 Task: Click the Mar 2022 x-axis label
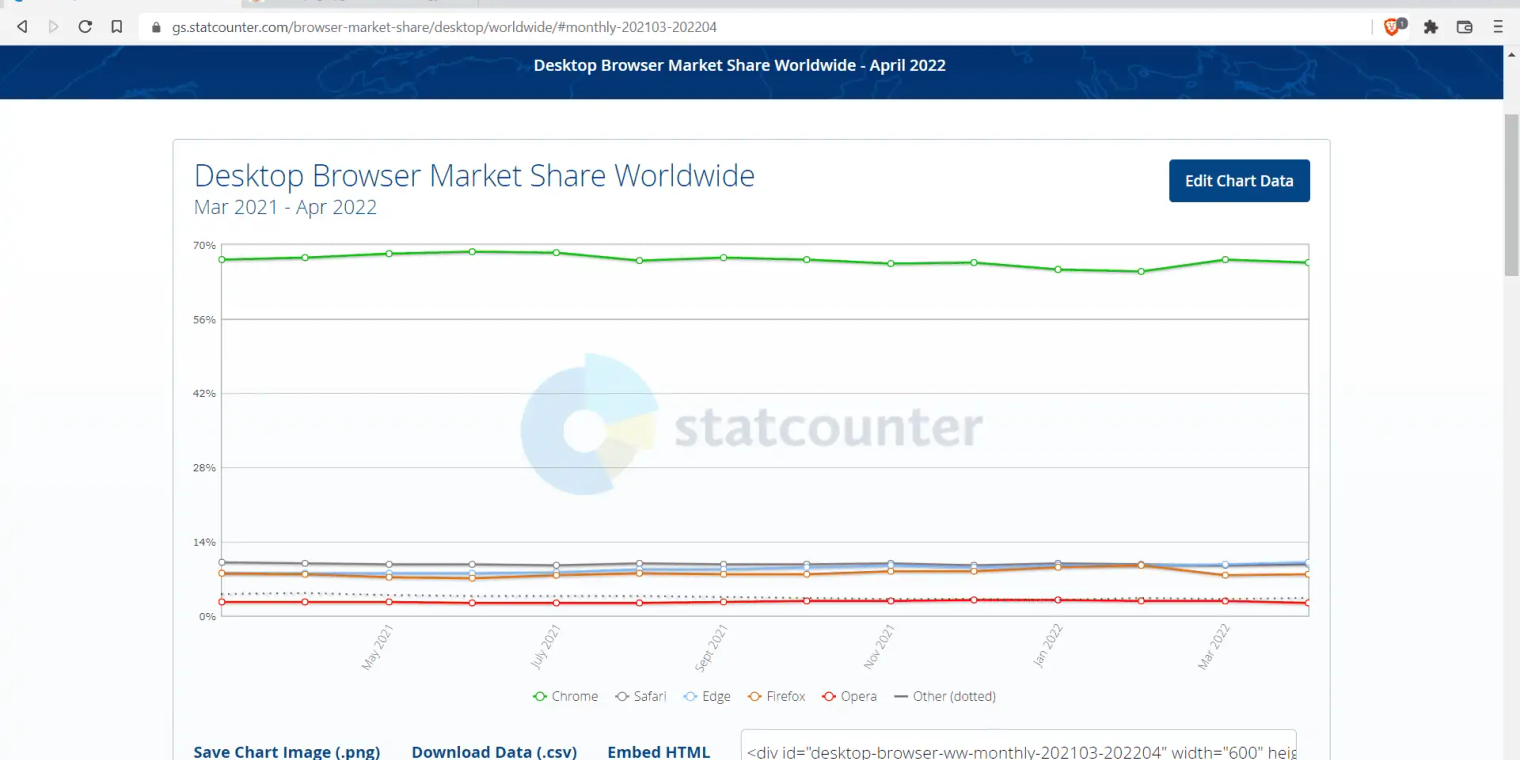1213,647
